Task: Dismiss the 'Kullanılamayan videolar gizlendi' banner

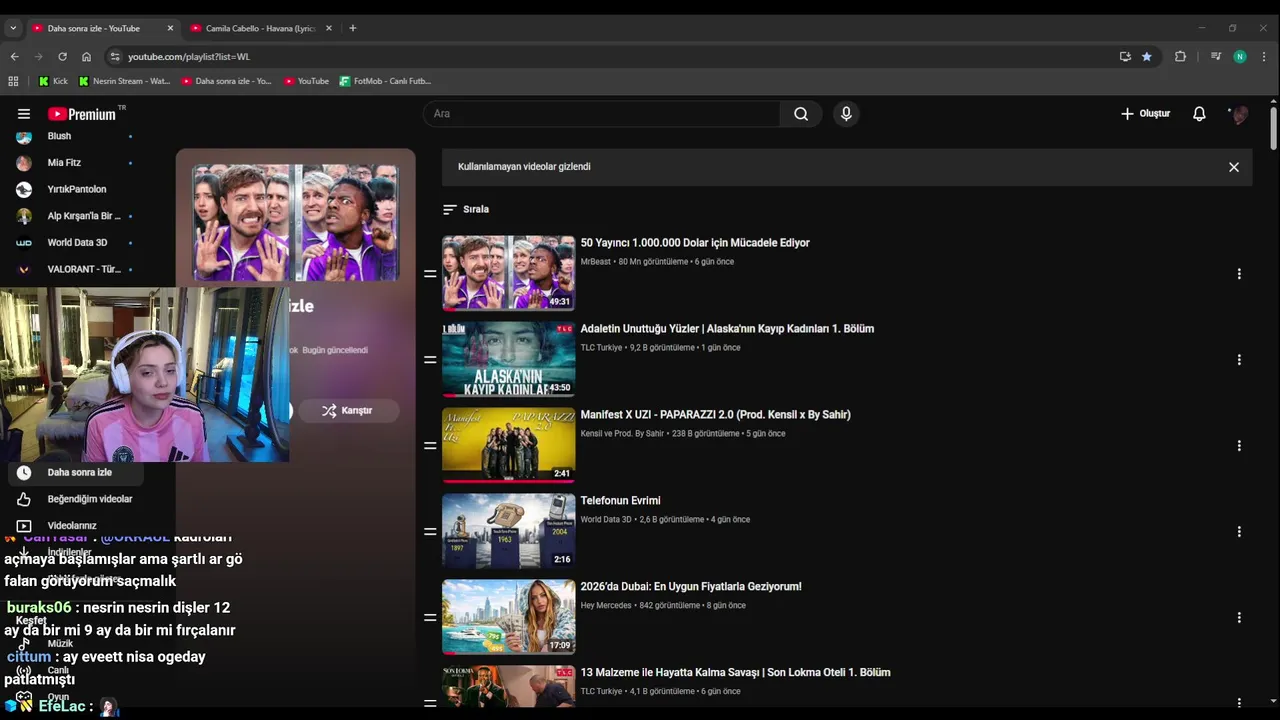Action: click(1234, 167)
